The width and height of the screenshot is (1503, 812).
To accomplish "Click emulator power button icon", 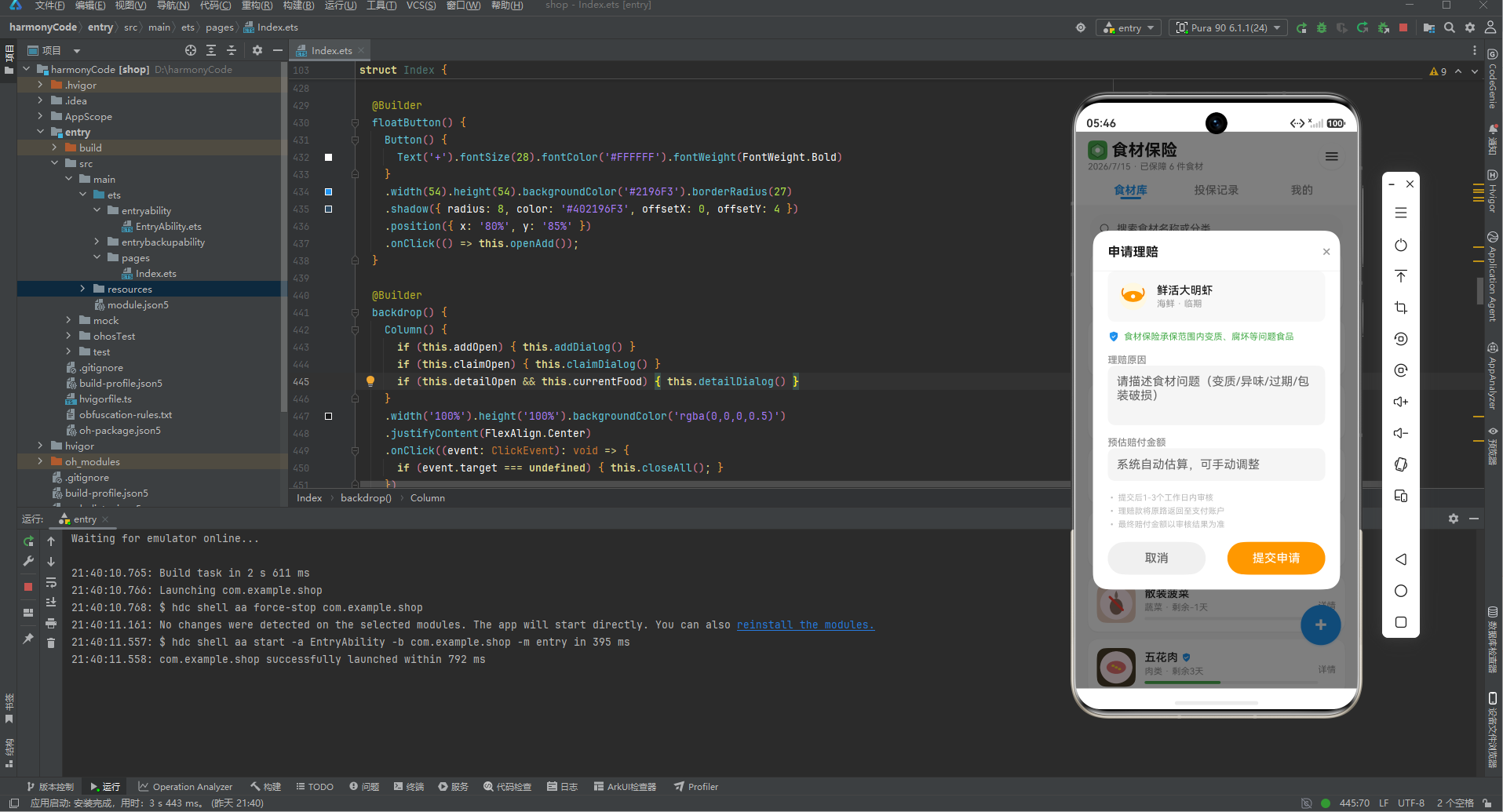I will [x=1401, y=245].
